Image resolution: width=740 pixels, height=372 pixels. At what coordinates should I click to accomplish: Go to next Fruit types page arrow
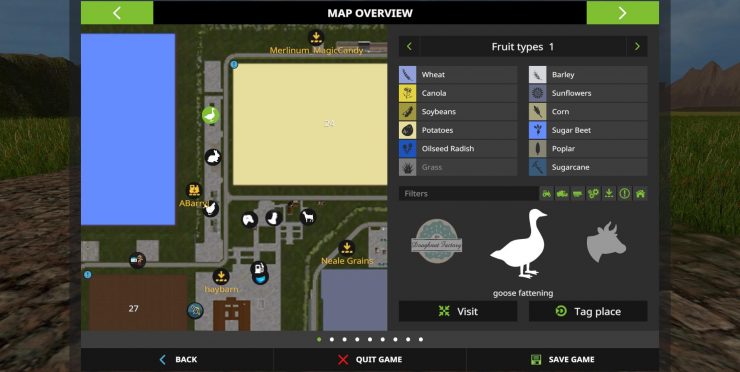(637, 47)
